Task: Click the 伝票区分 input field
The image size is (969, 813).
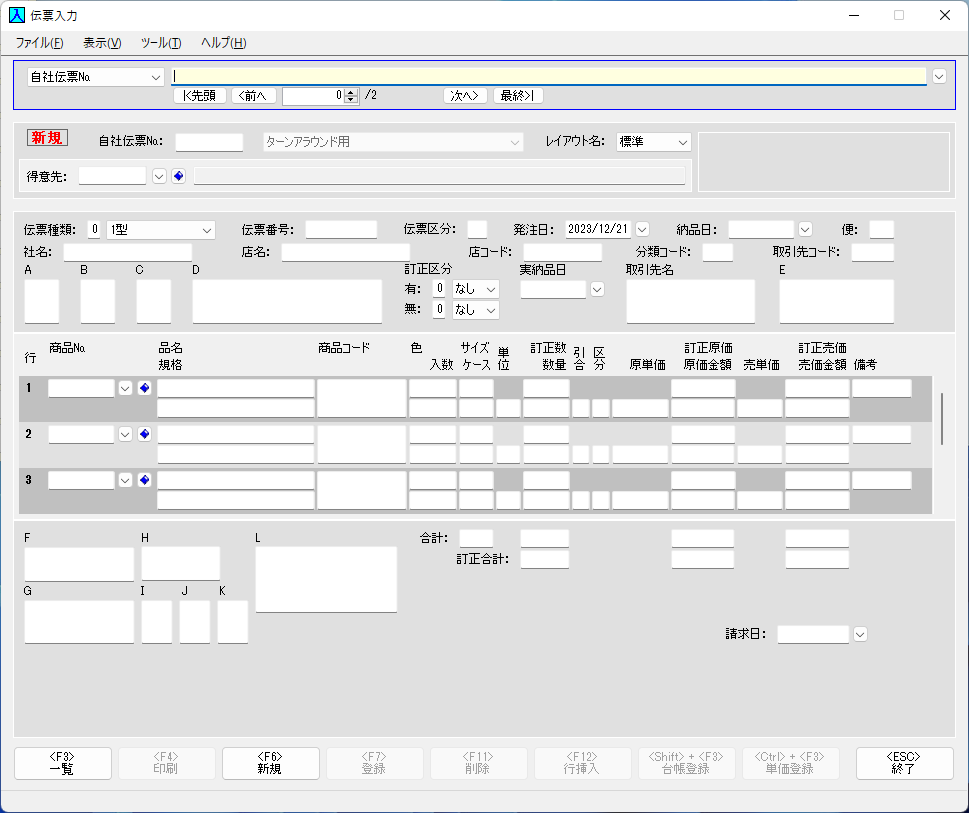Action: point(477,229)
